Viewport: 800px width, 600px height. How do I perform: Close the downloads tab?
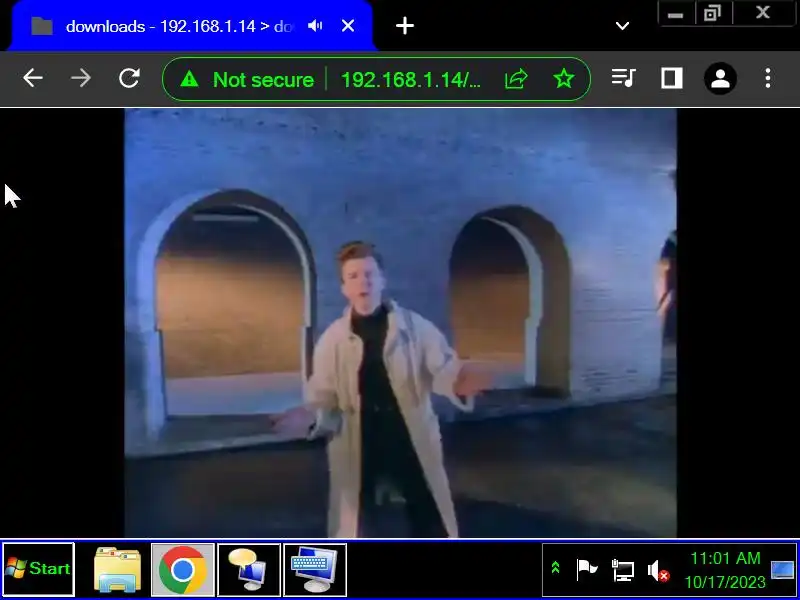coord(348,26)
